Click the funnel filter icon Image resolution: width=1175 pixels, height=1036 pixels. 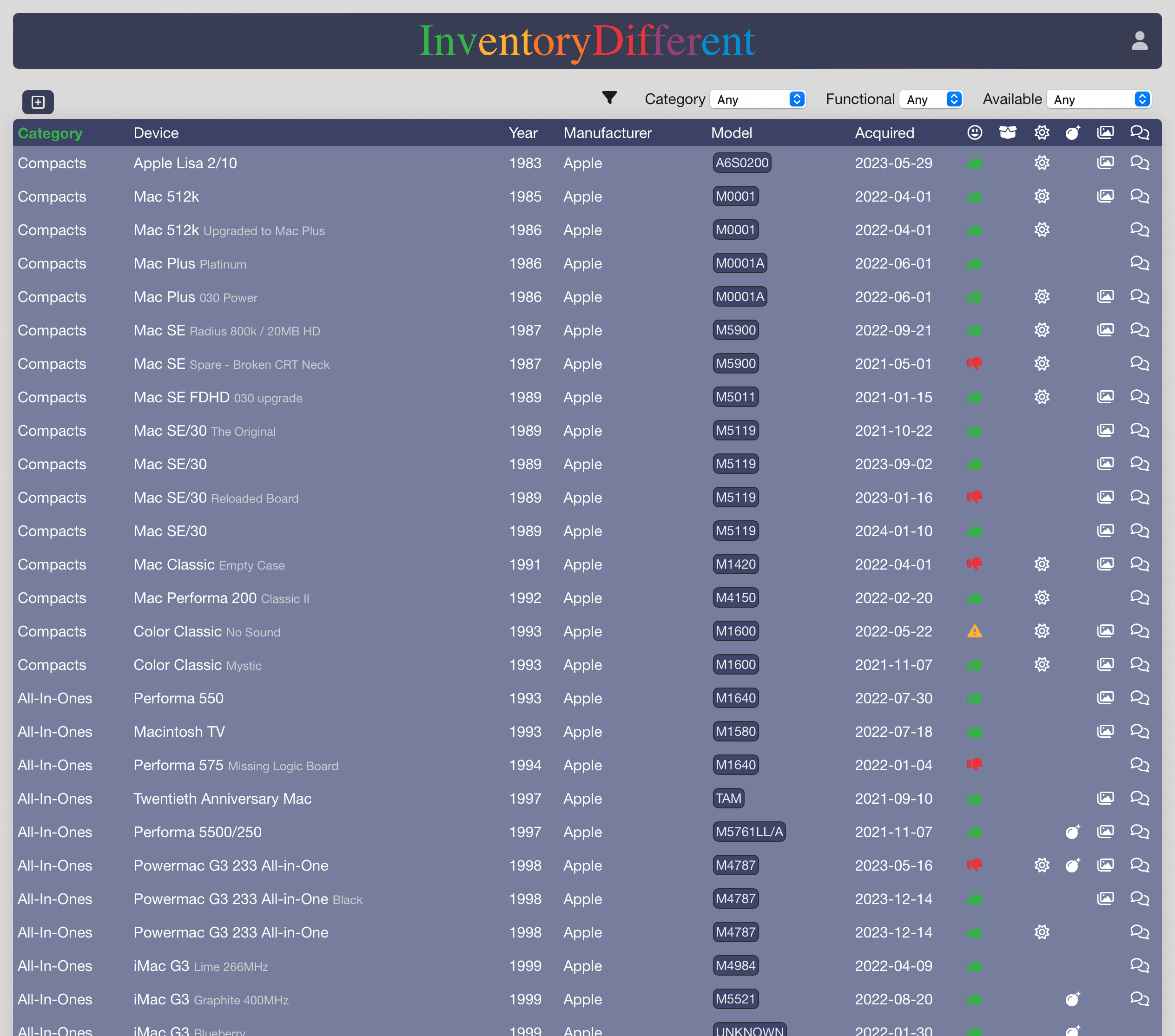pyautogui.click(x=609, y=98)
